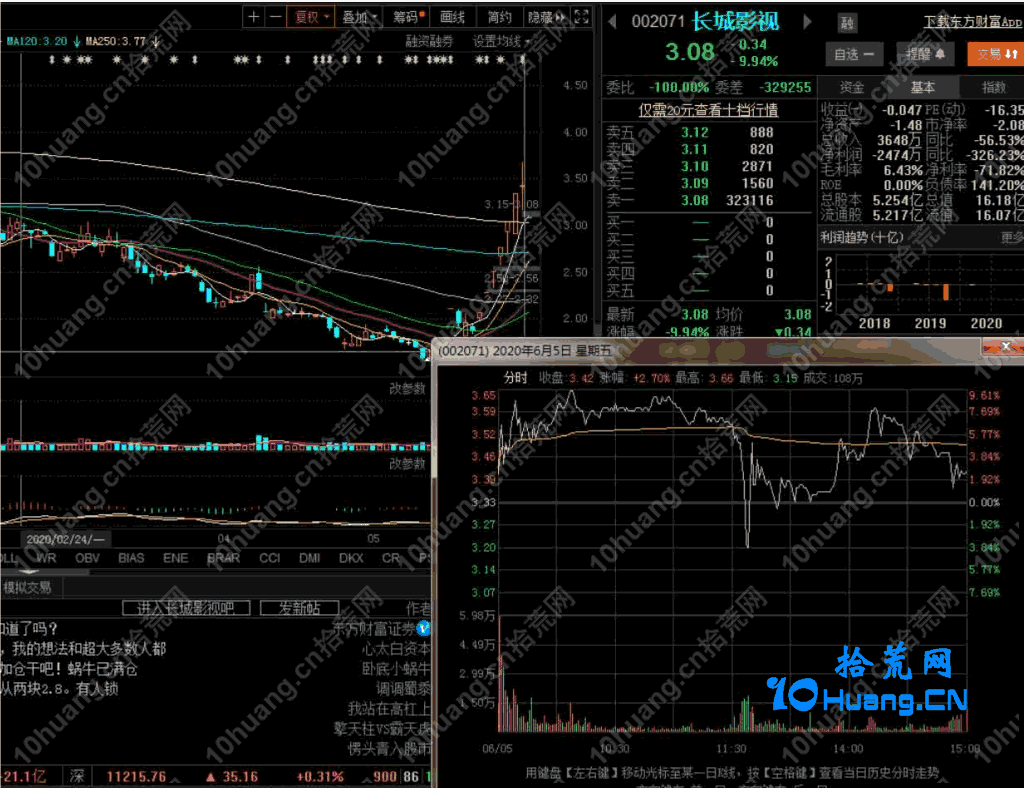Select DMI indicator tab
Screen dimensions: 1024x788
coord(310,558)
